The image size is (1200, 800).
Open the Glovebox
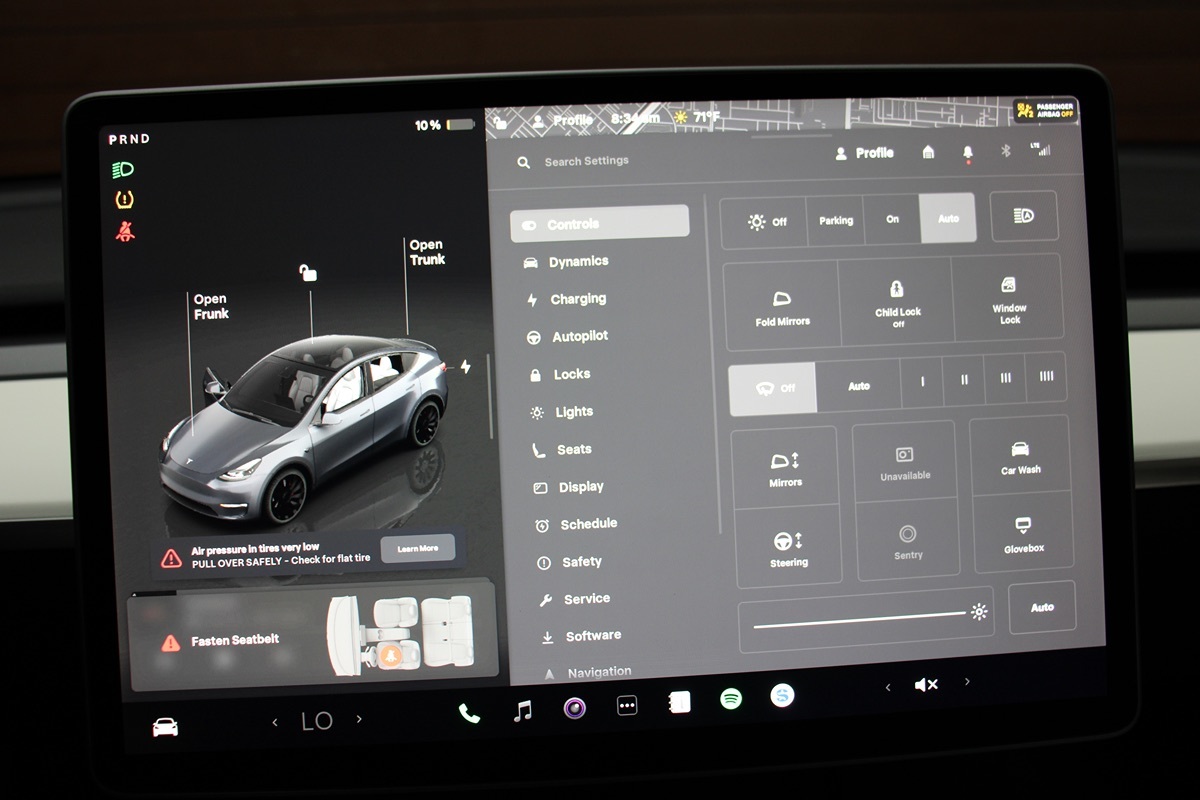click(1023, 534)
